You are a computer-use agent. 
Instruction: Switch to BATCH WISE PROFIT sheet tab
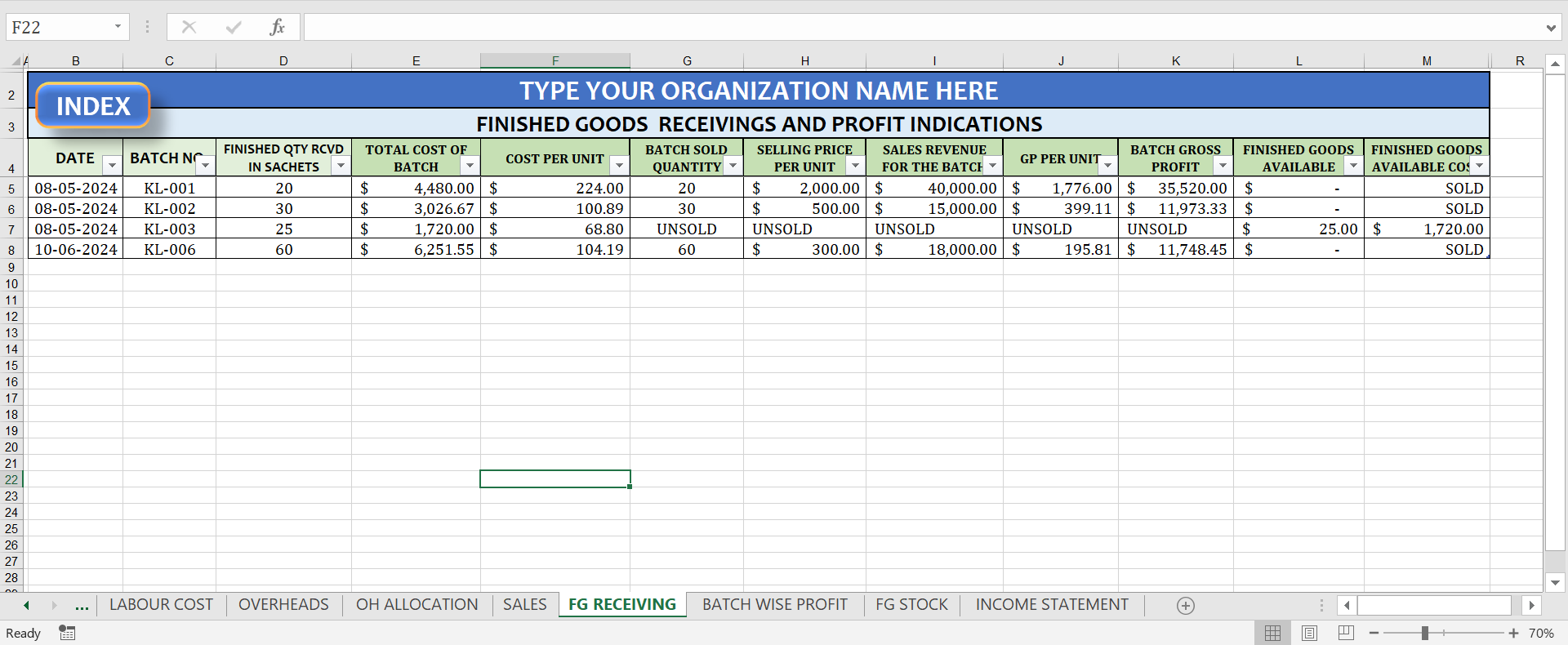pos(775,605)
